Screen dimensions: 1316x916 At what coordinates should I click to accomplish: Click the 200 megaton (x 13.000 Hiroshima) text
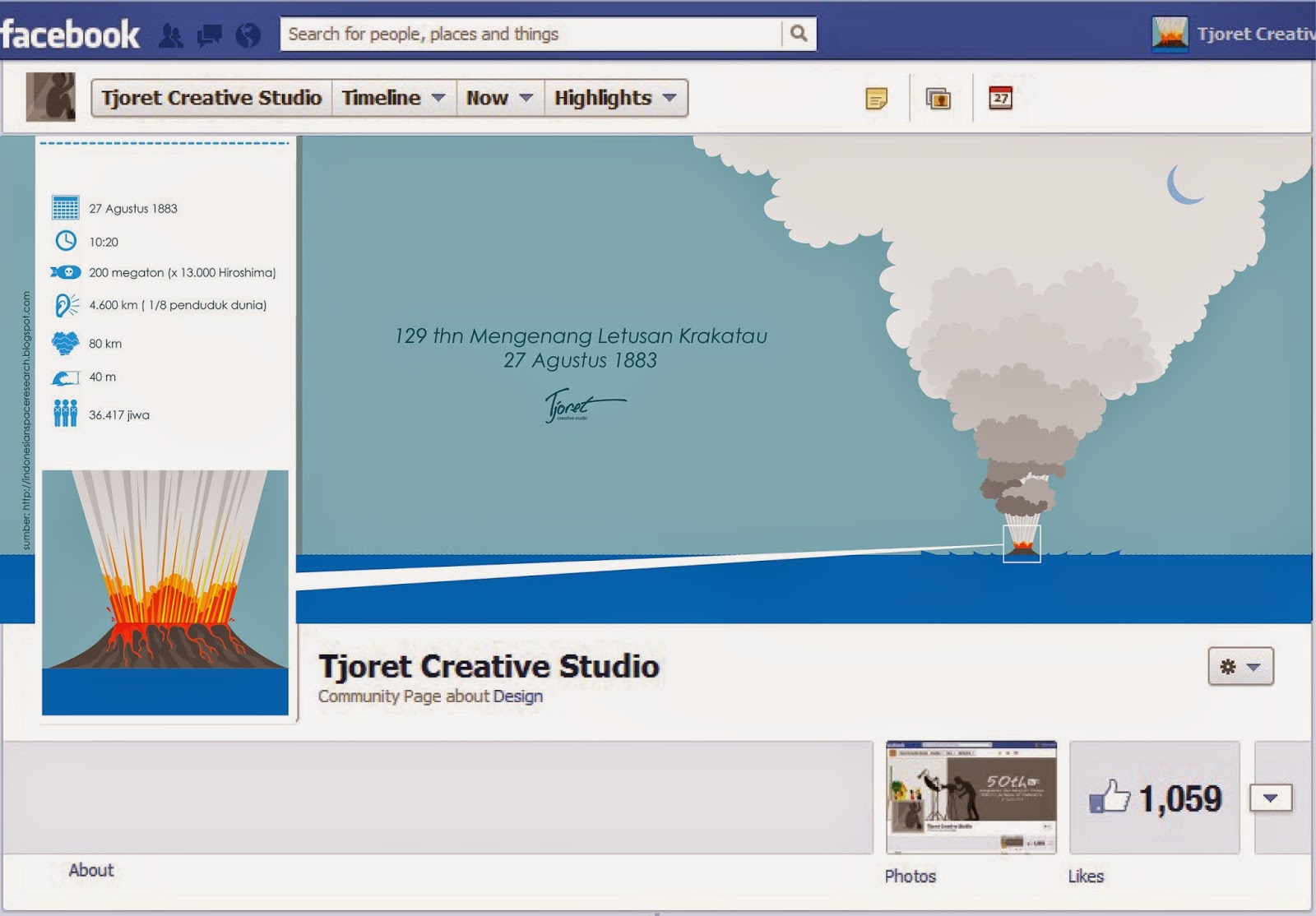(x=183, y=272)
